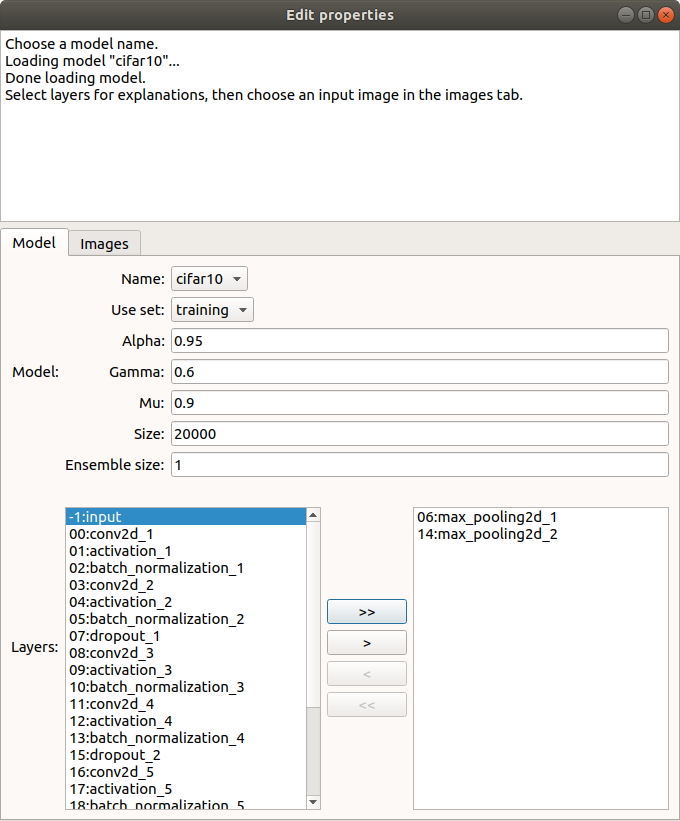
Task: Select the 16:conv2d_5 layer
Action: coord(186,772)
